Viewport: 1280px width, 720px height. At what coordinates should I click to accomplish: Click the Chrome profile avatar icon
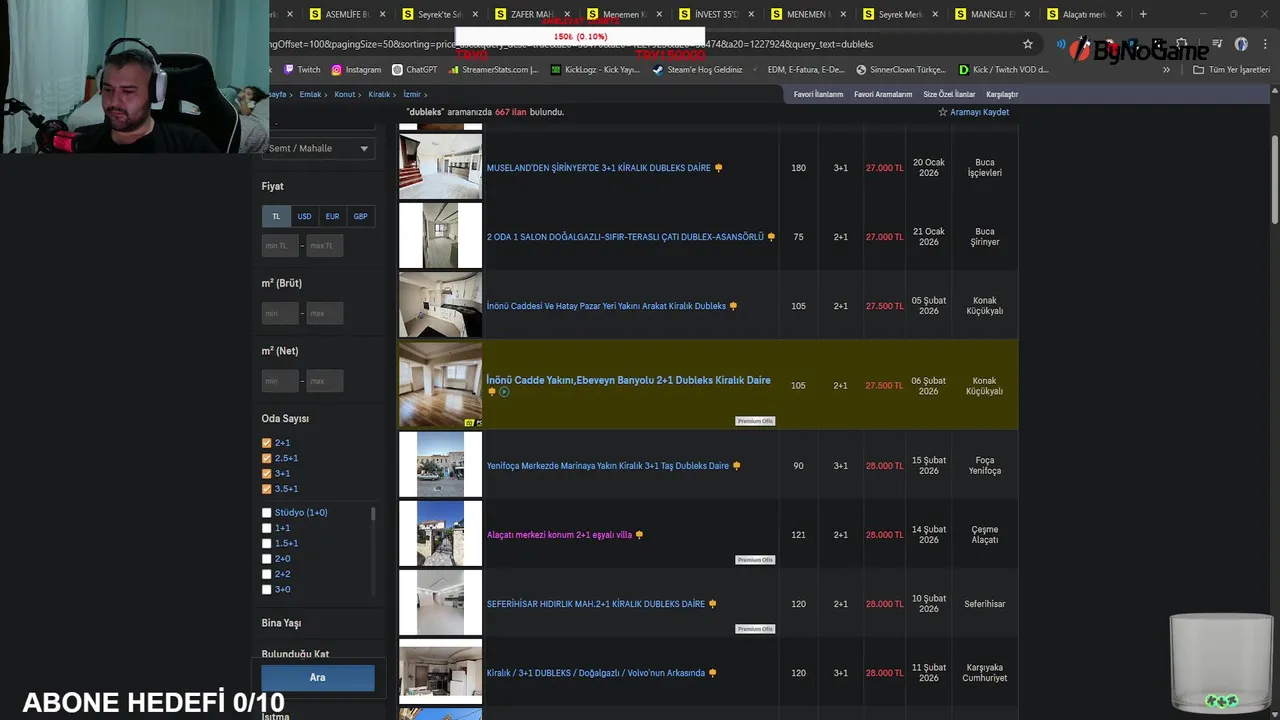click(1241, 44)
